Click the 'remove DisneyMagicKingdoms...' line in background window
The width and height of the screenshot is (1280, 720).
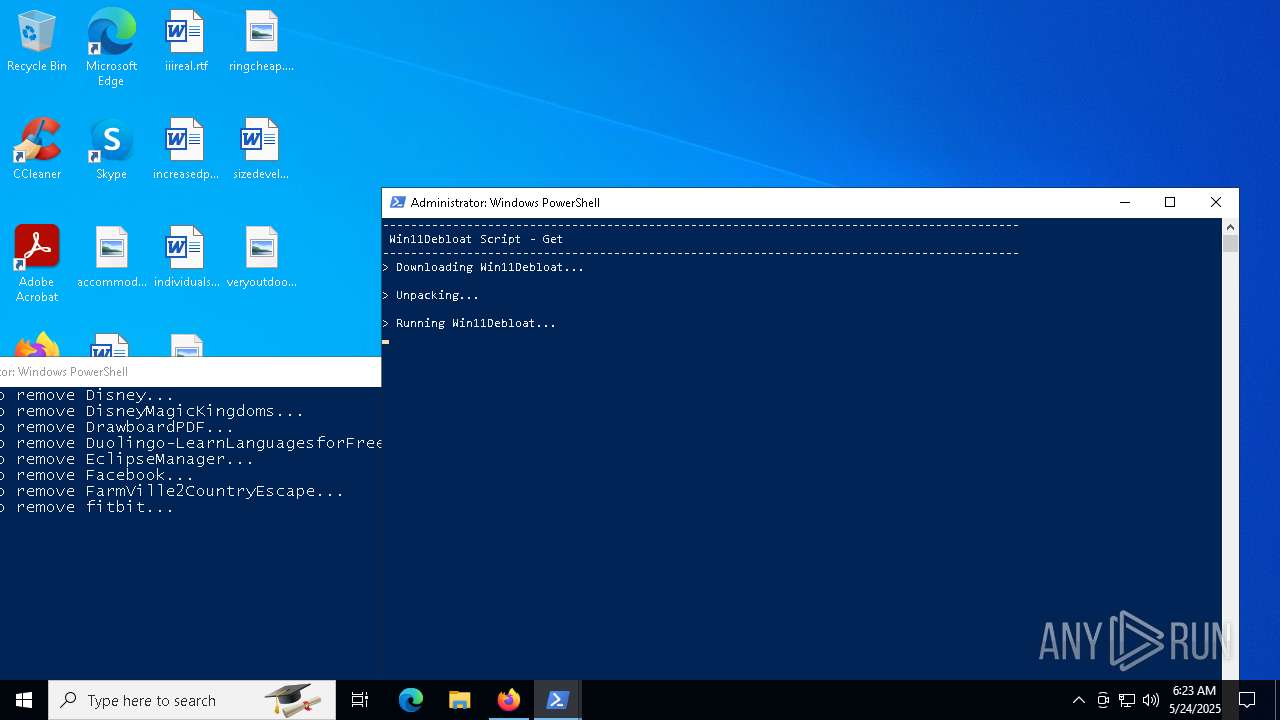(152, 411)
